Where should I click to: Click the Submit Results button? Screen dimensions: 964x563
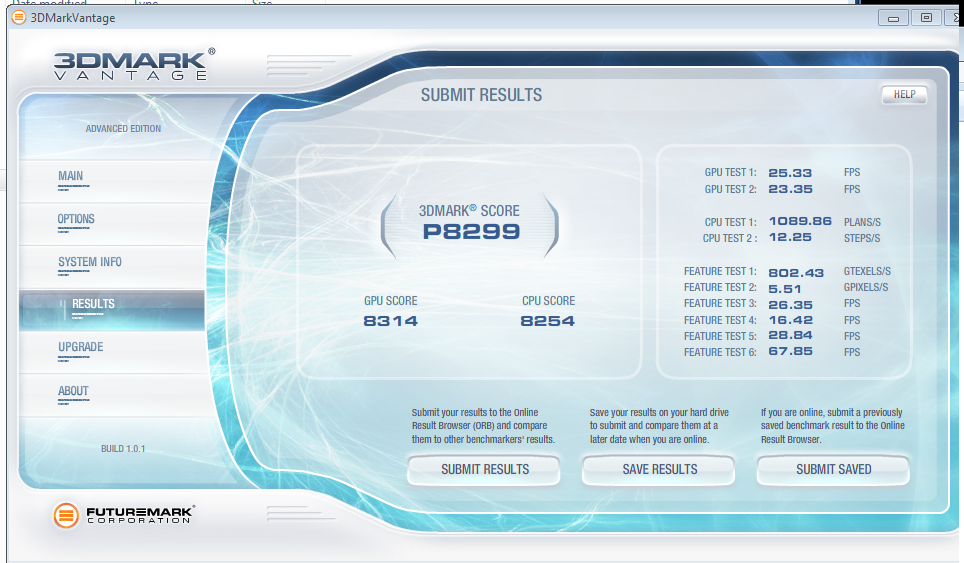point(484,470)
